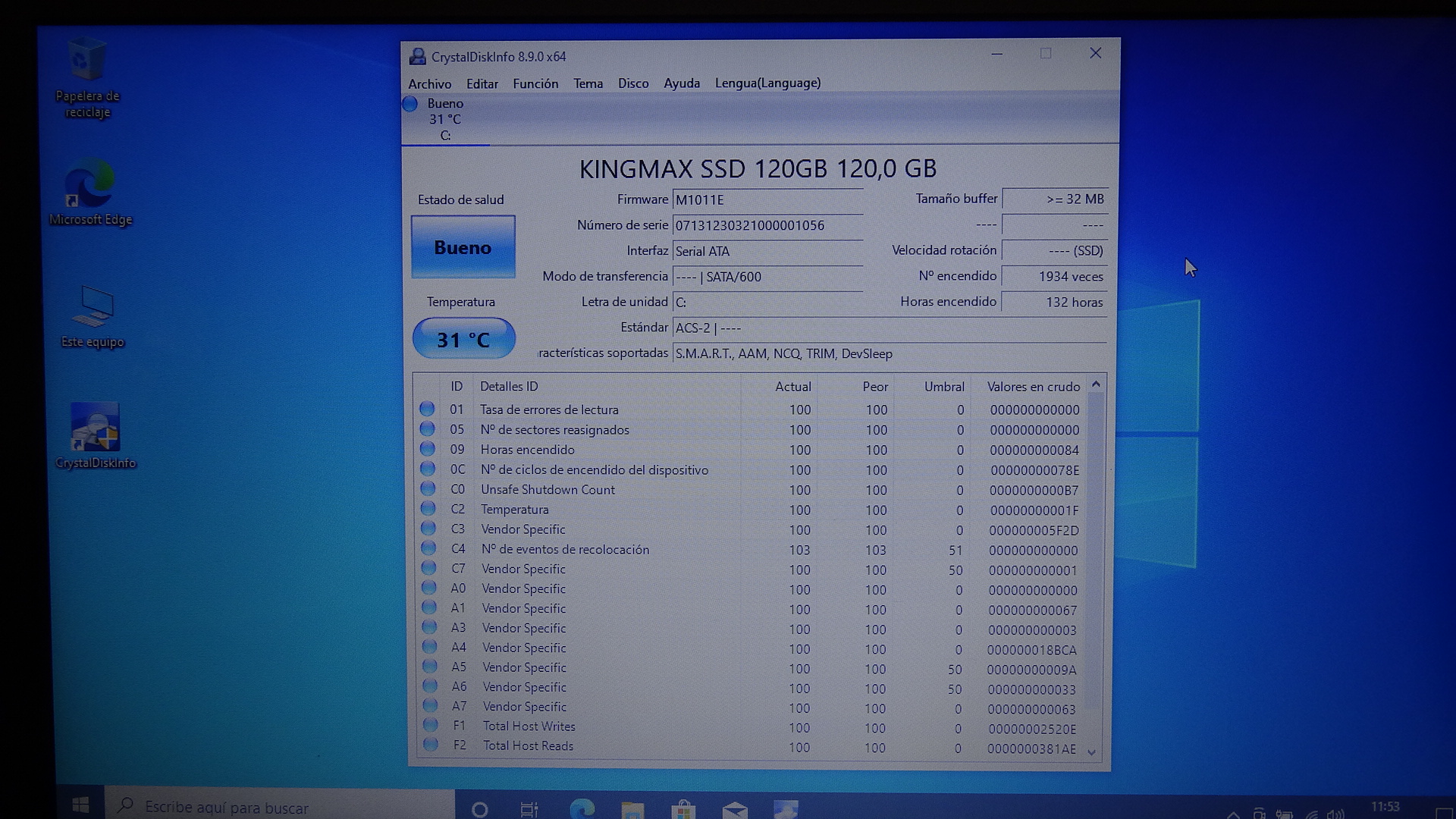Click the Nº encendido value 1934 veces
Screen dimensions: 1456x819
tap(1055, 277)
